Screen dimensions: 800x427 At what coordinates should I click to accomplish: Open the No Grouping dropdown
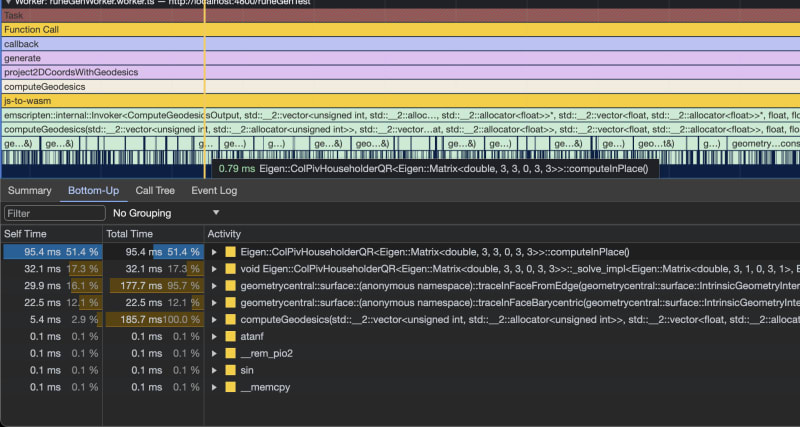[166, 213]
